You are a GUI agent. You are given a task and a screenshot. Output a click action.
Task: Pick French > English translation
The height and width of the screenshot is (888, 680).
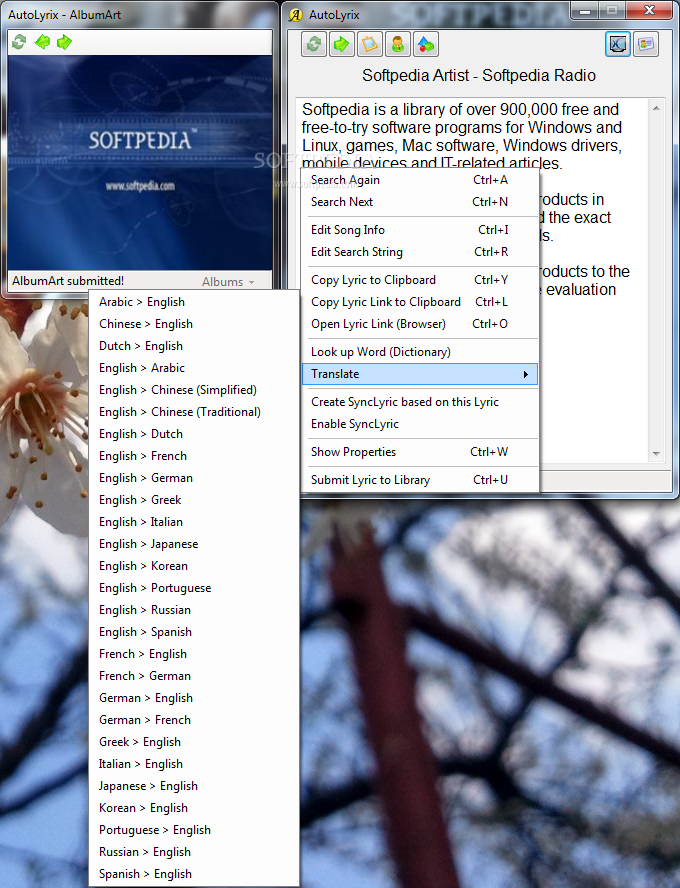[x=194, y=654]
